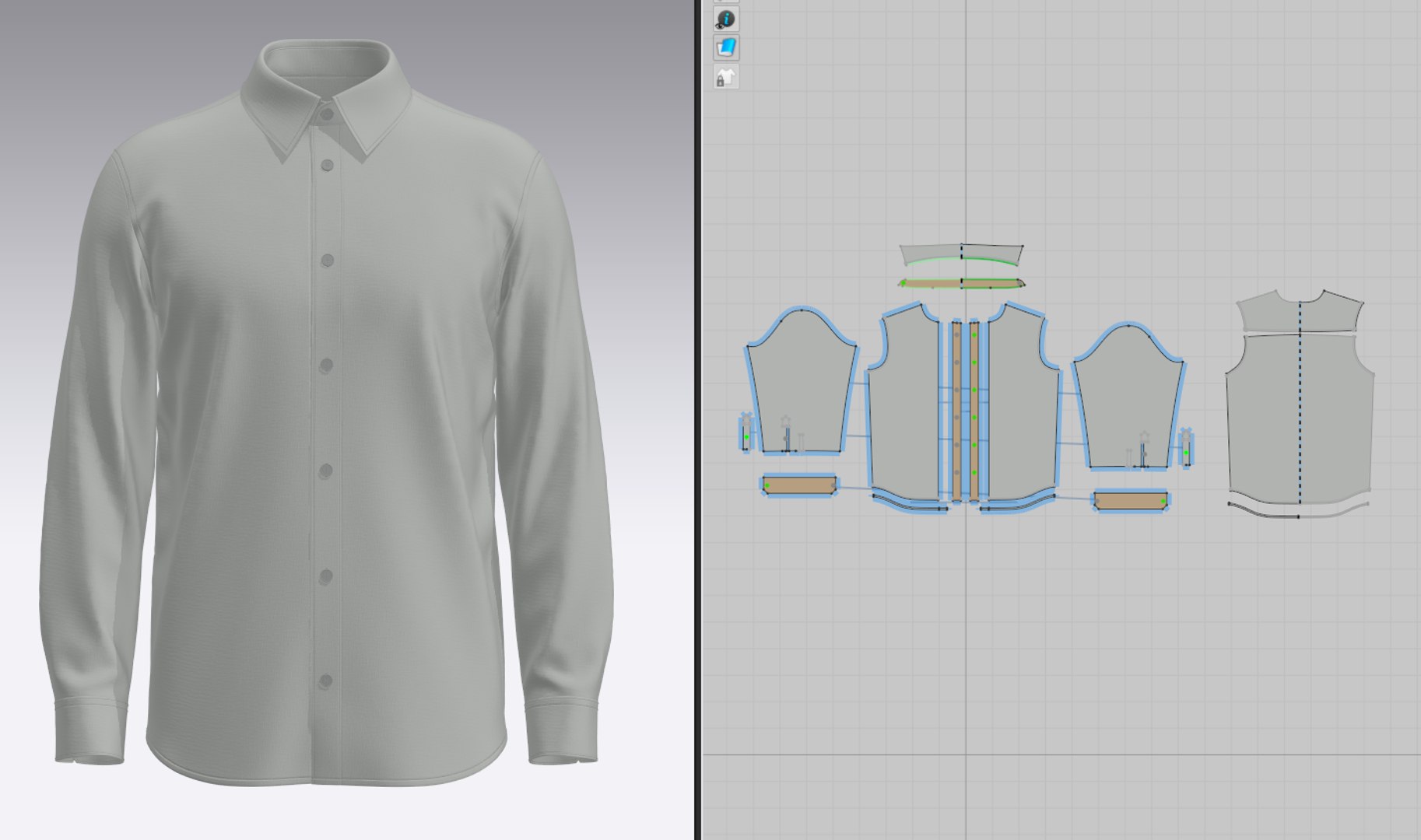Toggle the info display icon with eye
Screen dimensions: 1421x840
[x=726, y=19]
